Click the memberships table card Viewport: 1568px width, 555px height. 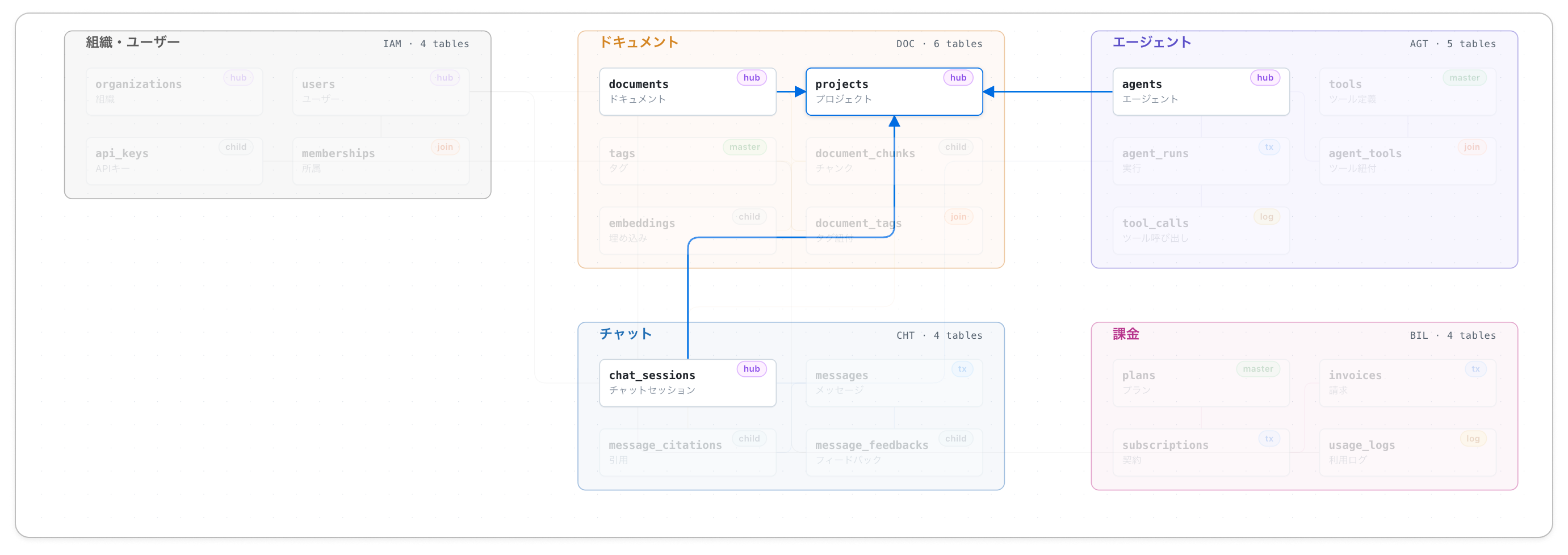pyautogui.click(x=380, y=161)
